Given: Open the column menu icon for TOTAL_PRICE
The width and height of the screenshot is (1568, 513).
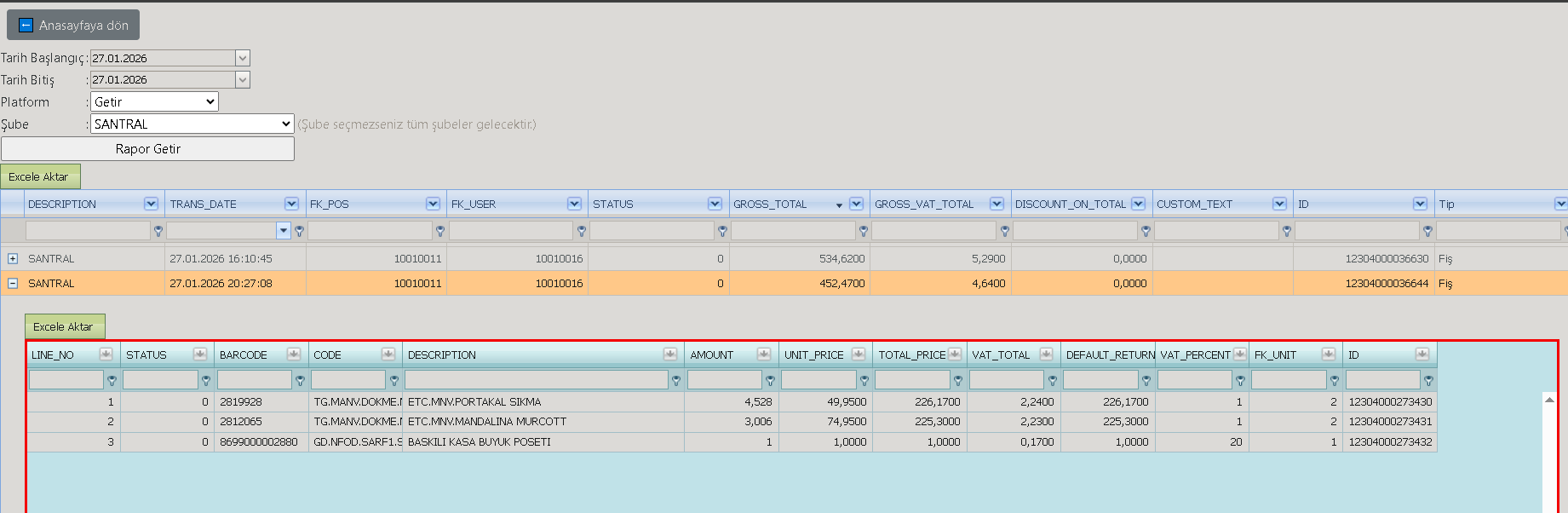Looking at the screenshot, I should click(x=955, y=354).
